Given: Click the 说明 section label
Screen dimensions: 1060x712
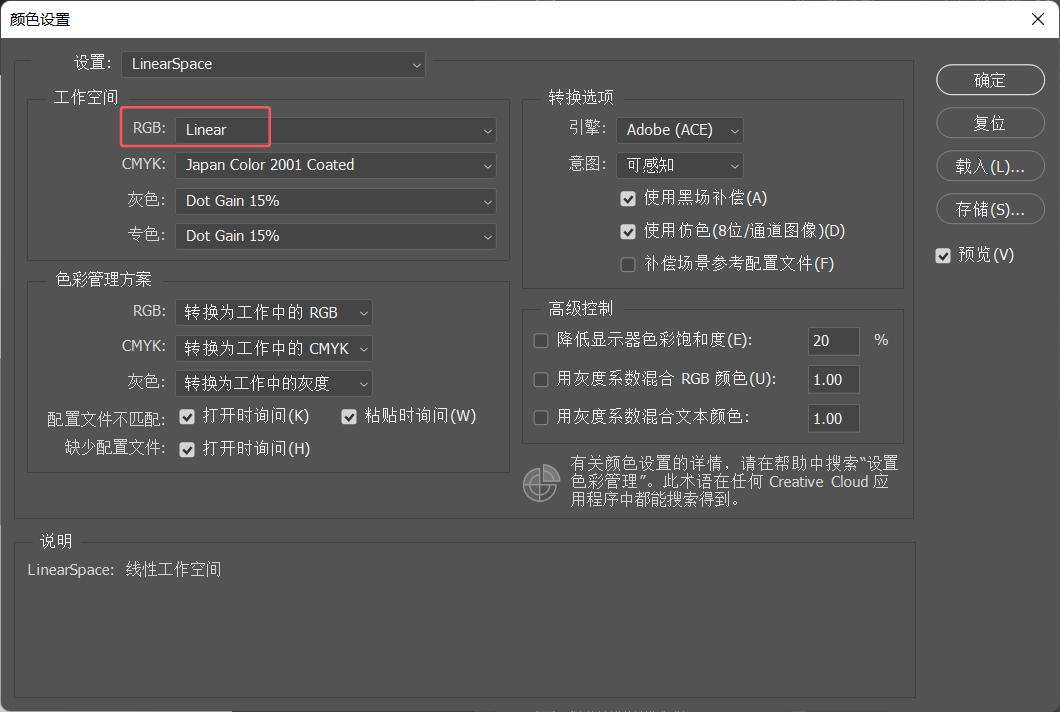Looking at the screenshot, I should pyautogui.click(x=56, y=541).
